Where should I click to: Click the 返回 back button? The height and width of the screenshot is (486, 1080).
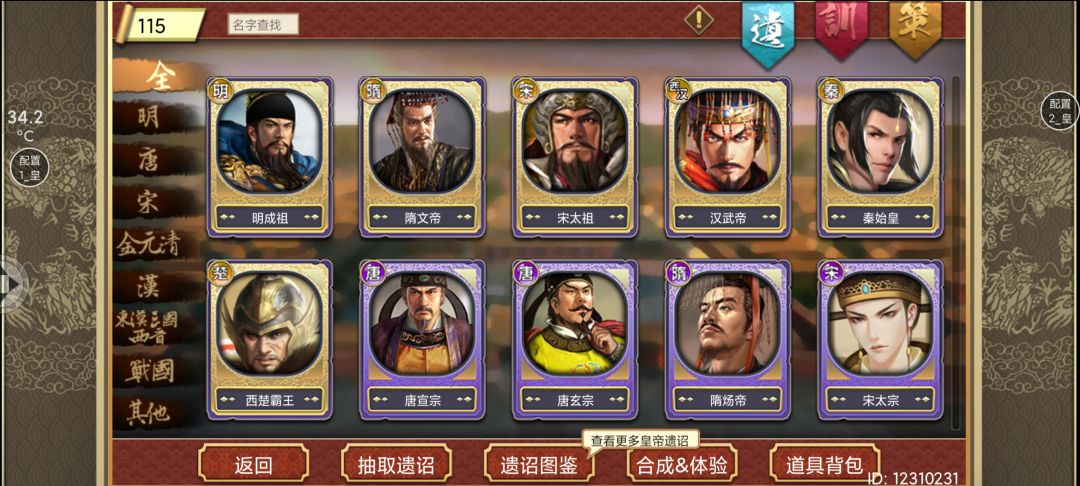tap(253, 465)
